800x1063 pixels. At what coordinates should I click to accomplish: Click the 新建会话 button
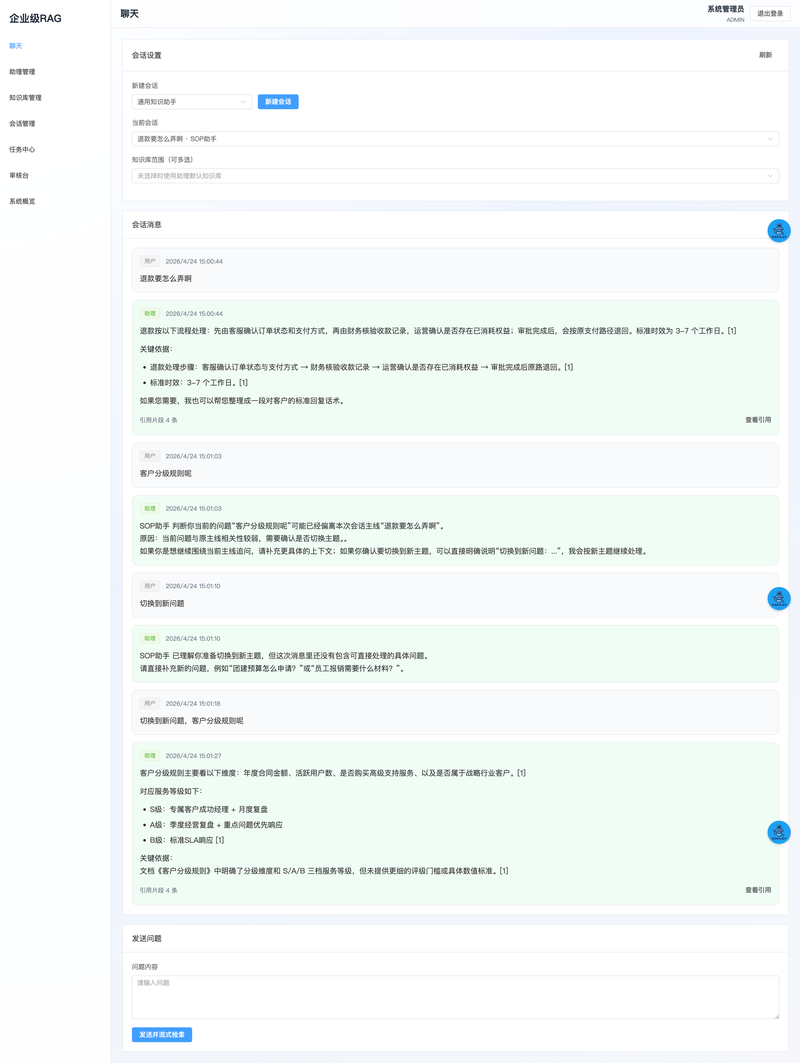click(x=278, y=102)
